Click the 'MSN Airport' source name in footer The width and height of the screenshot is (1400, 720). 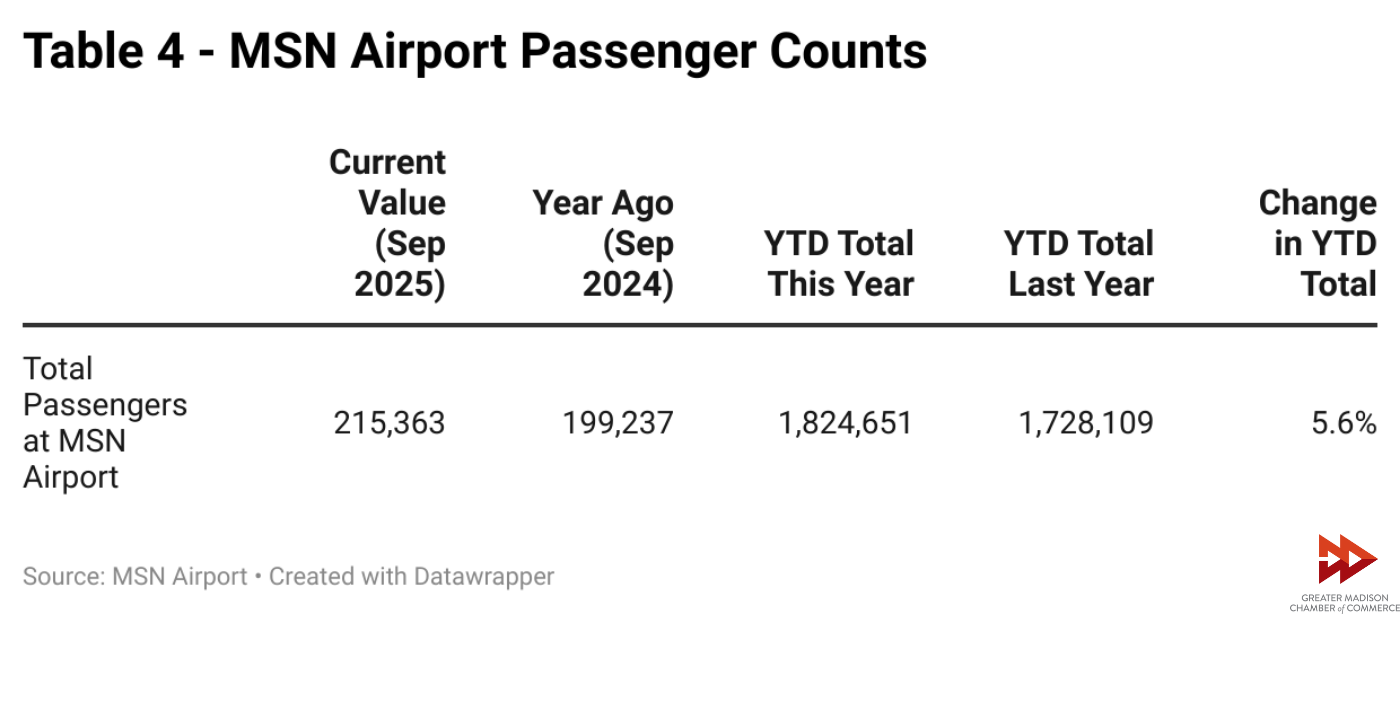pos(179,577)
